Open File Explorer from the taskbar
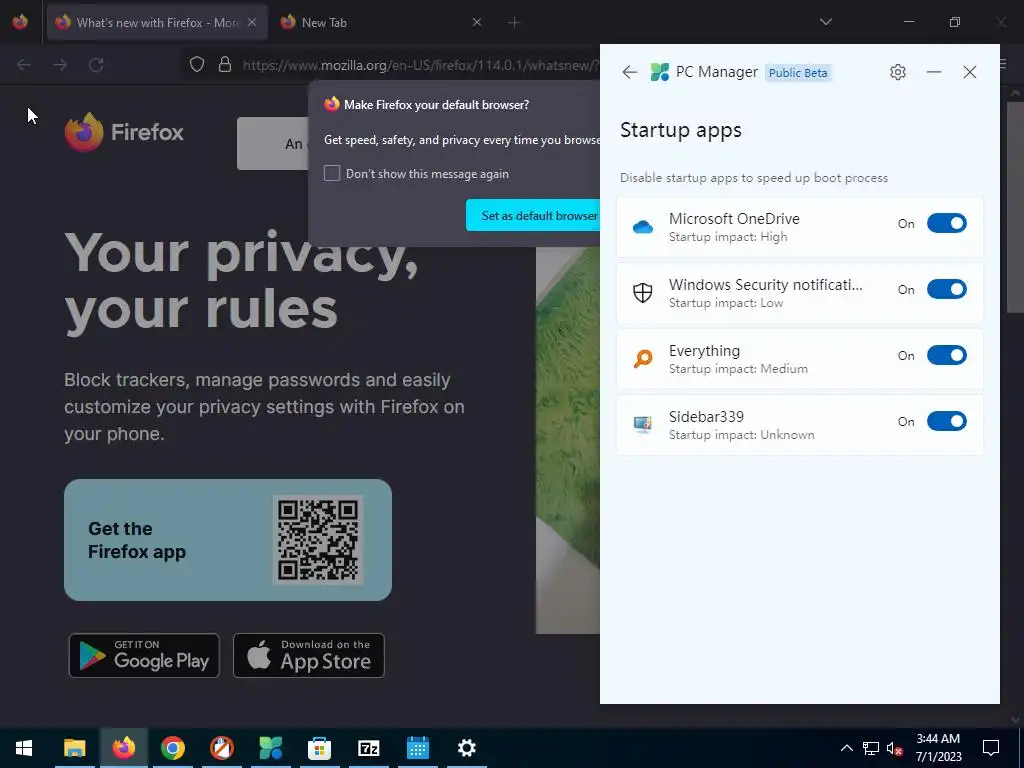The height and width of the screenshot is (768, 1024). pos(74,748)
